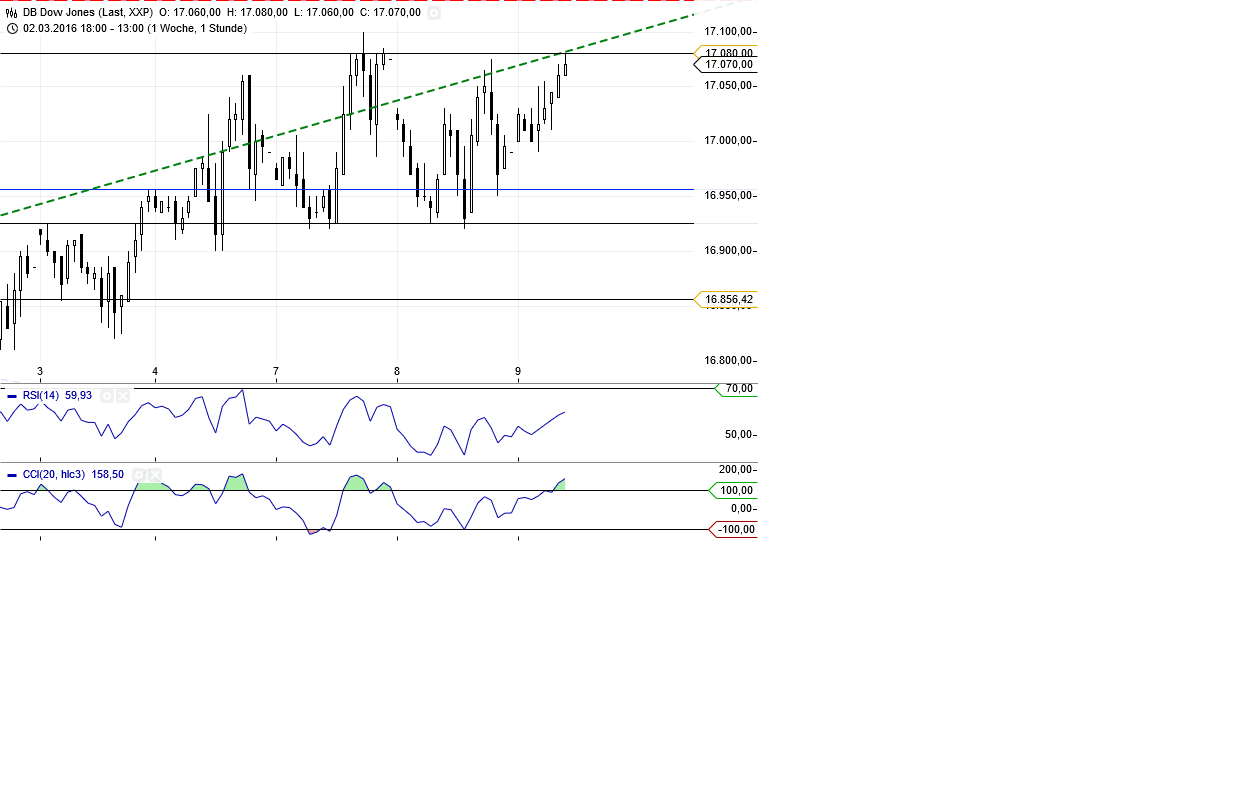1234x812 pixels.
Task: Toggle CCI line visibility via its legend dash
Action: (12, 475)
